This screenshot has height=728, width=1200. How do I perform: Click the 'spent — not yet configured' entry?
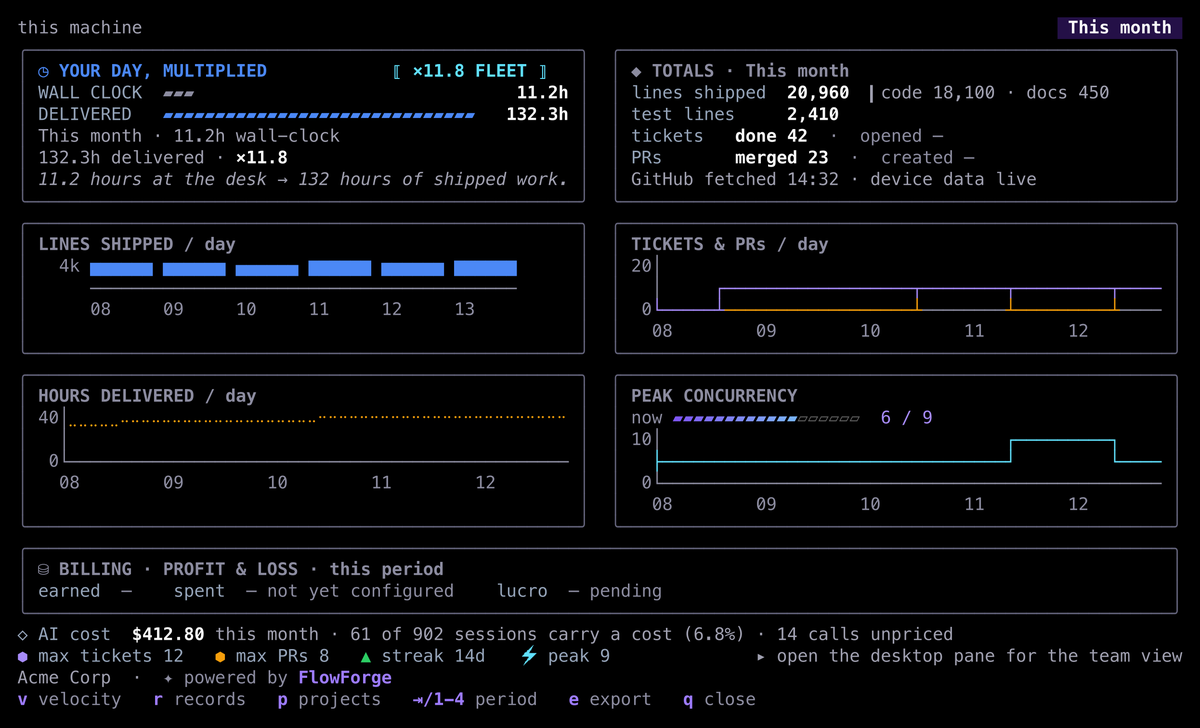click(313, 591)
